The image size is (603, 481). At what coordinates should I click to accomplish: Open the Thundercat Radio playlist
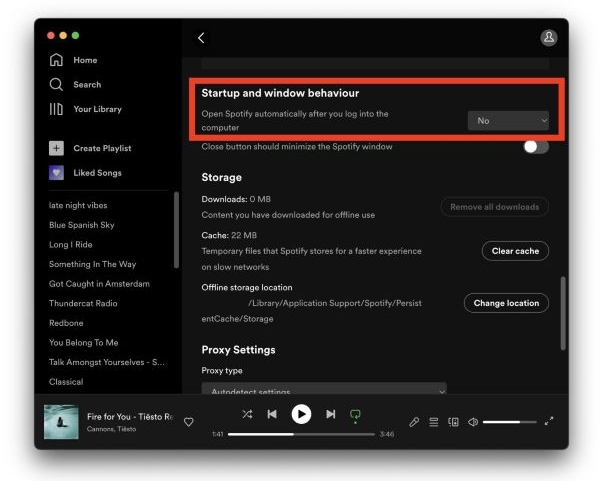click(x=83, y=303)
